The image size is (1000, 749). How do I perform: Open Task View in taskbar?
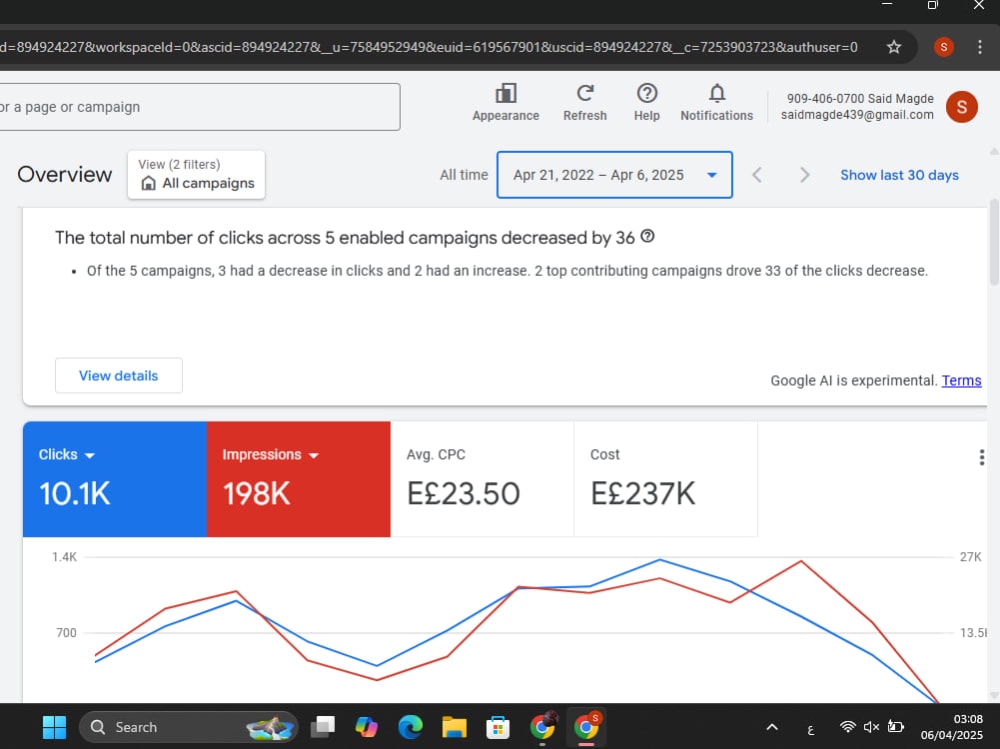[x=323, y=727]
